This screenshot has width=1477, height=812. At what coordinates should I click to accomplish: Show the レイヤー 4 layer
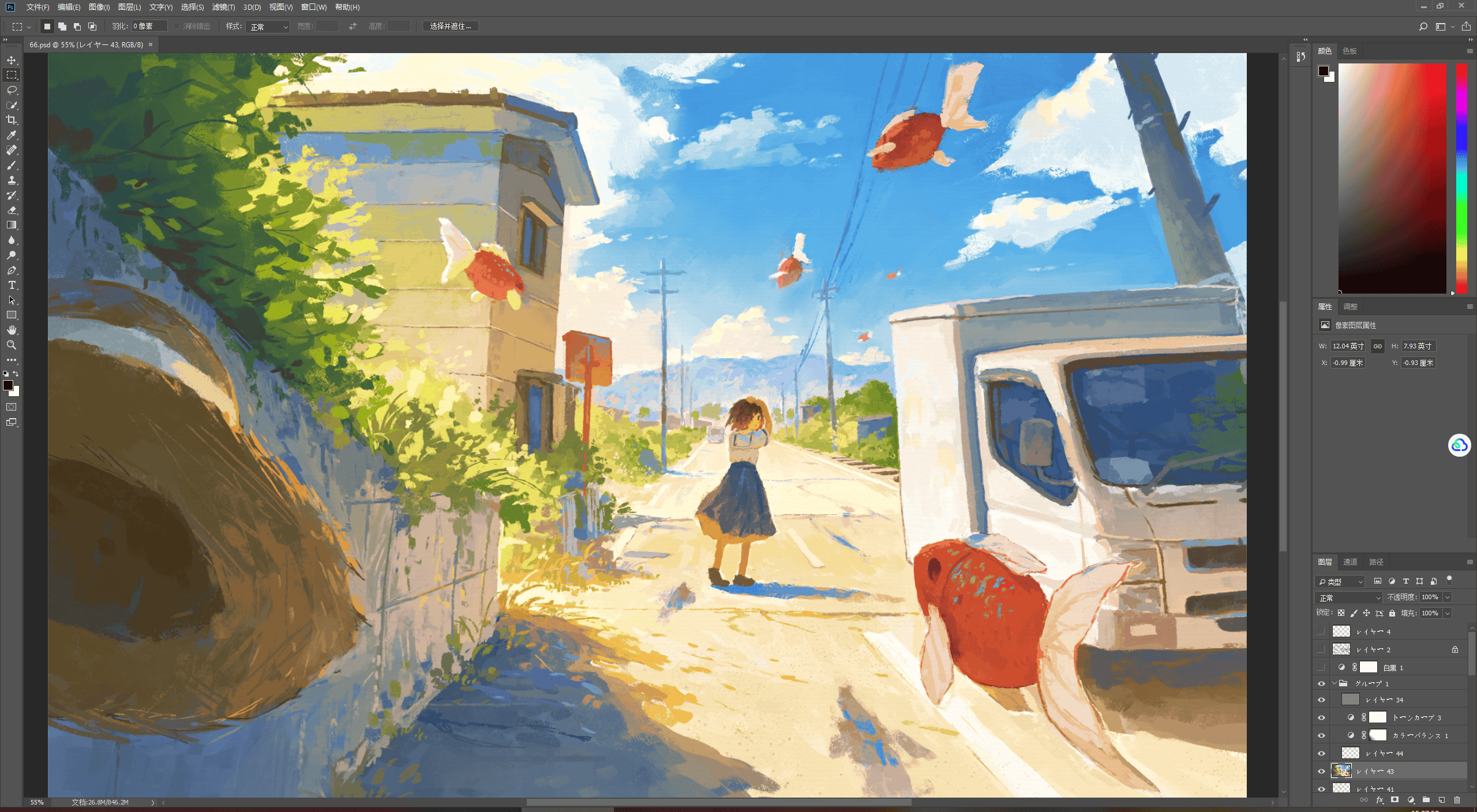coord(1321,631)
